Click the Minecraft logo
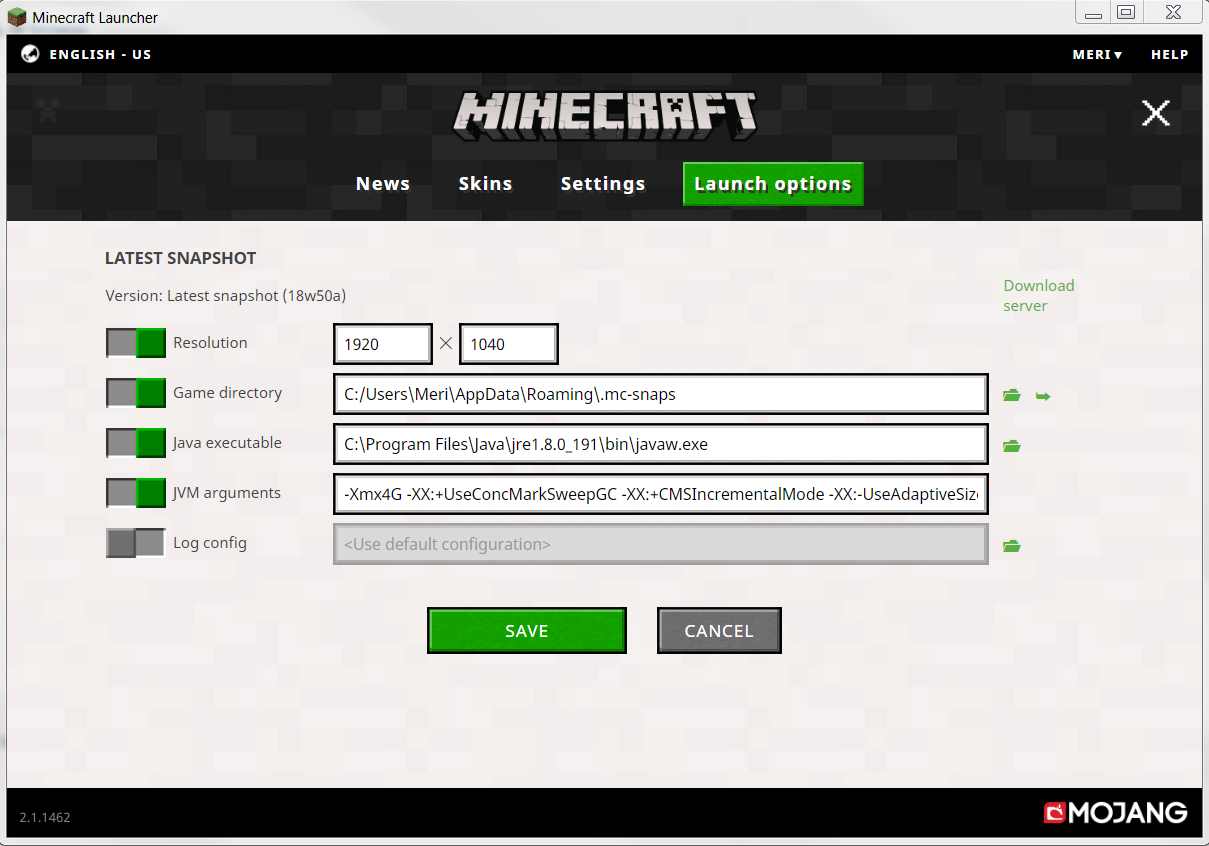1209x846 pixels. [x=605, y=116]
